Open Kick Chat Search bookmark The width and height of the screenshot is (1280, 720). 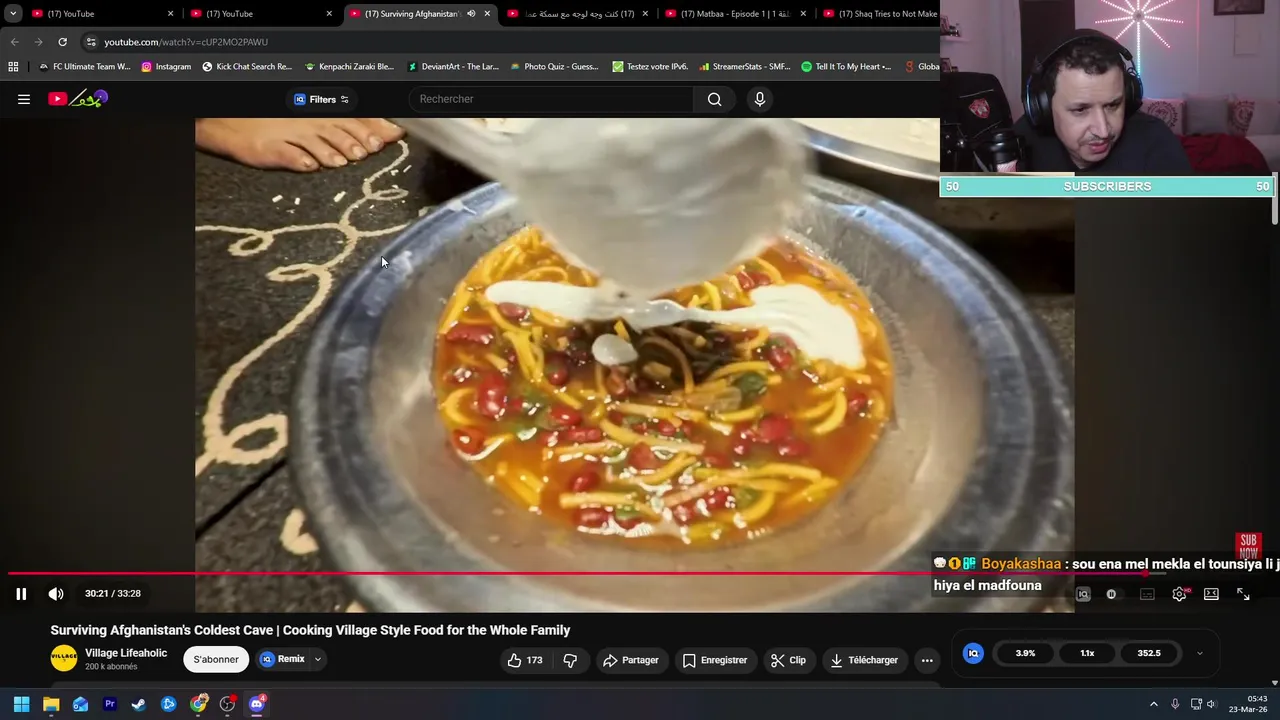point(247,67)
